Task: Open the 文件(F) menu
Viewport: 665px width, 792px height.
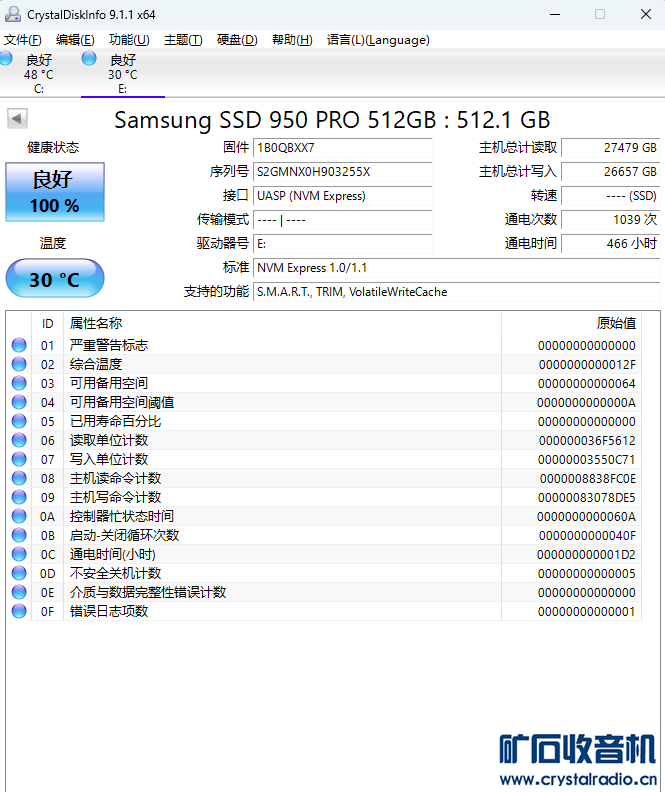Action: pos(23,40)
